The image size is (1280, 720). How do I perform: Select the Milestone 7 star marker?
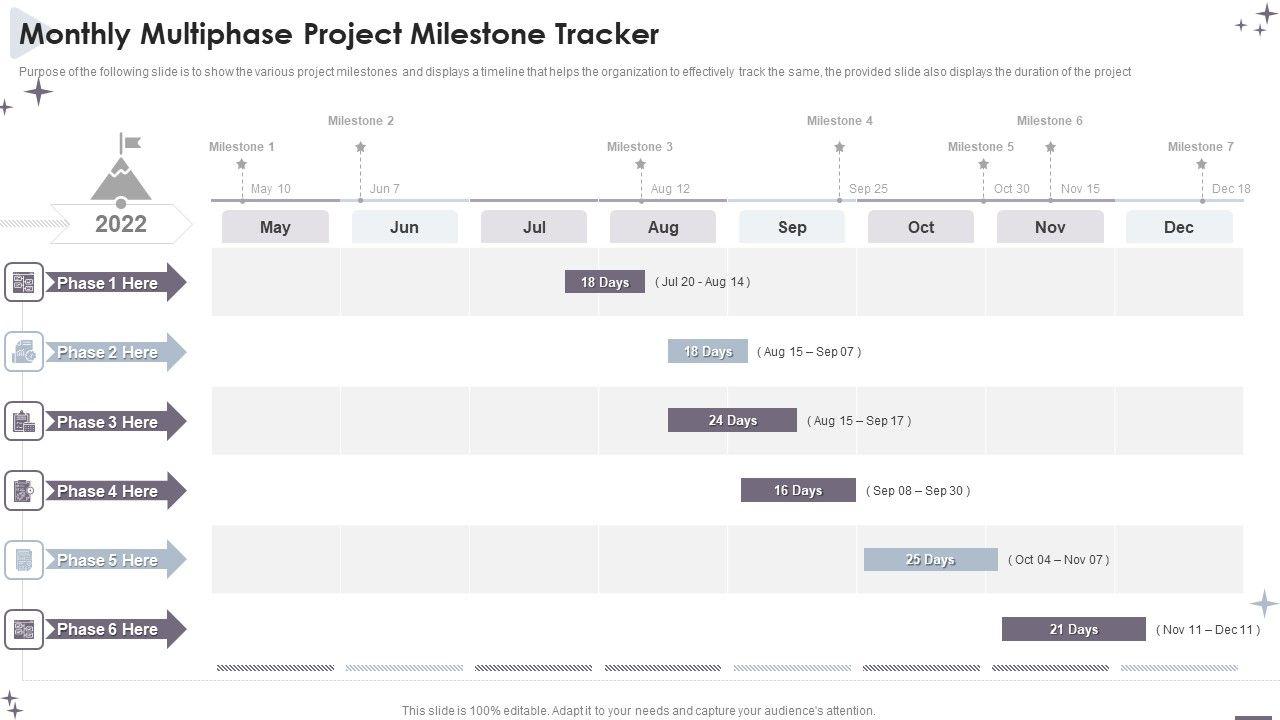tap(1201, 164)
